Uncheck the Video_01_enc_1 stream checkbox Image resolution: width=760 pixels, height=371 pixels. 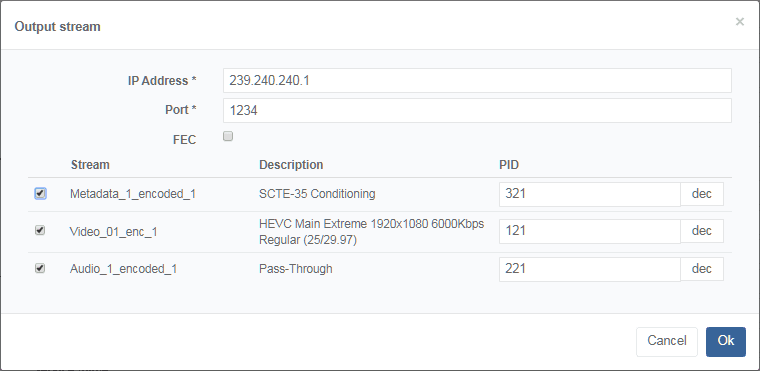coord(40,230)
